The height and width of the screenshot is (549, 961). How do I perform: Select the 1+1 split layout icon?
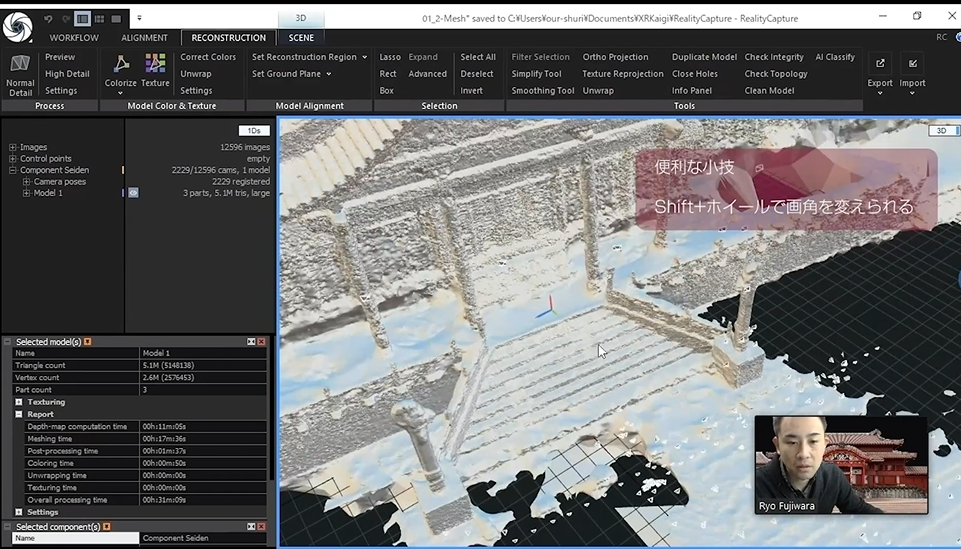[82, 19]
